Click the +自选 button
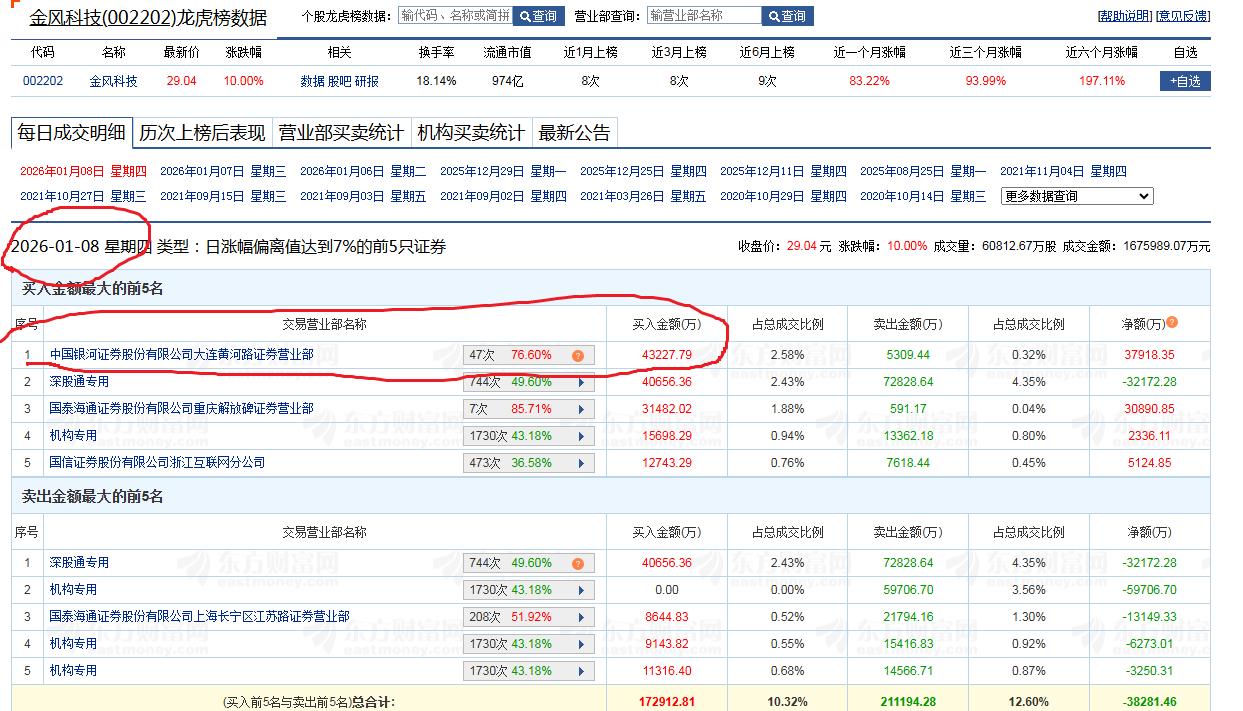1243x711 pixels. click(1185, 81)
